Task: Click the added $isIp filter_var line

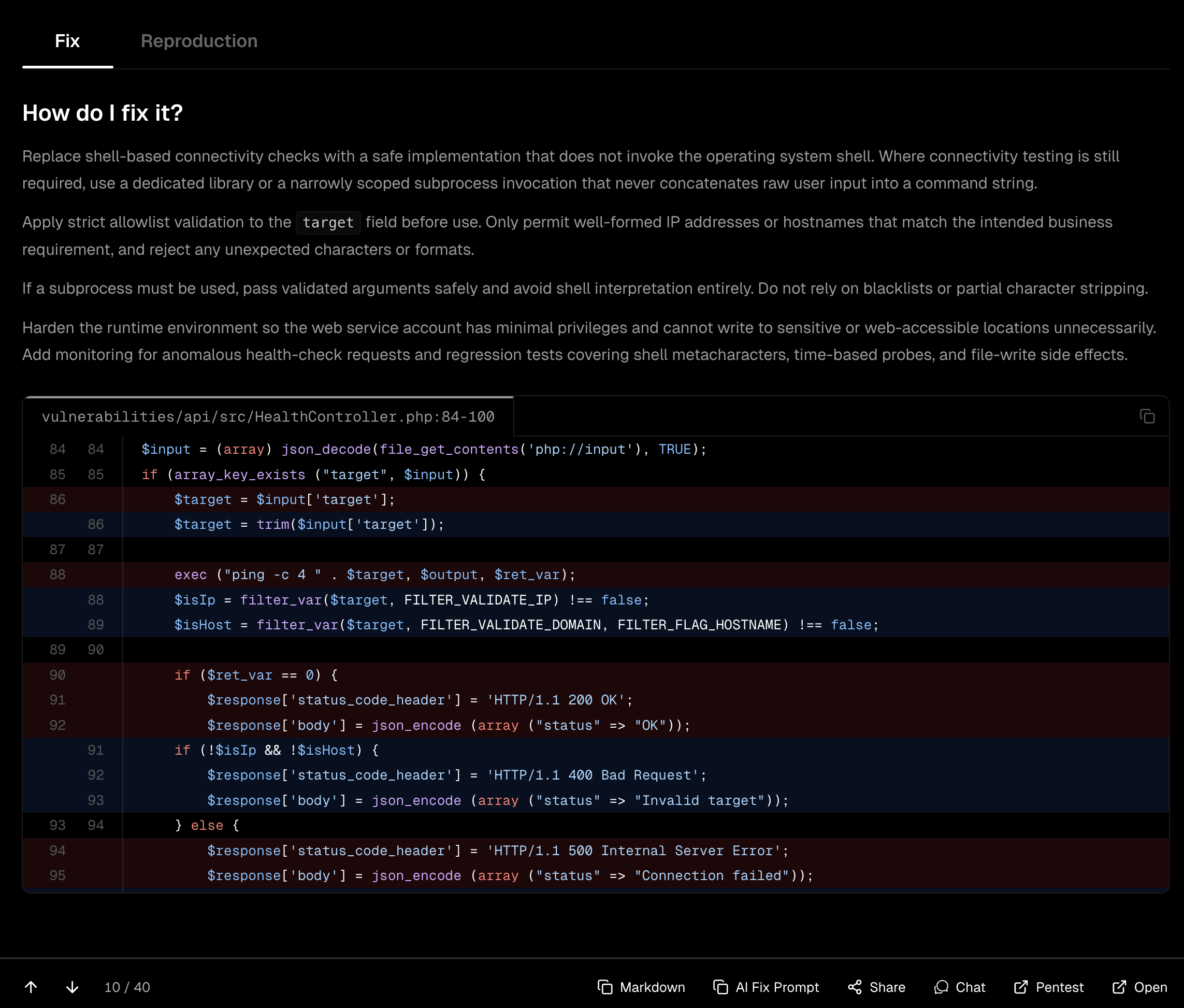Action: [596, 599]
